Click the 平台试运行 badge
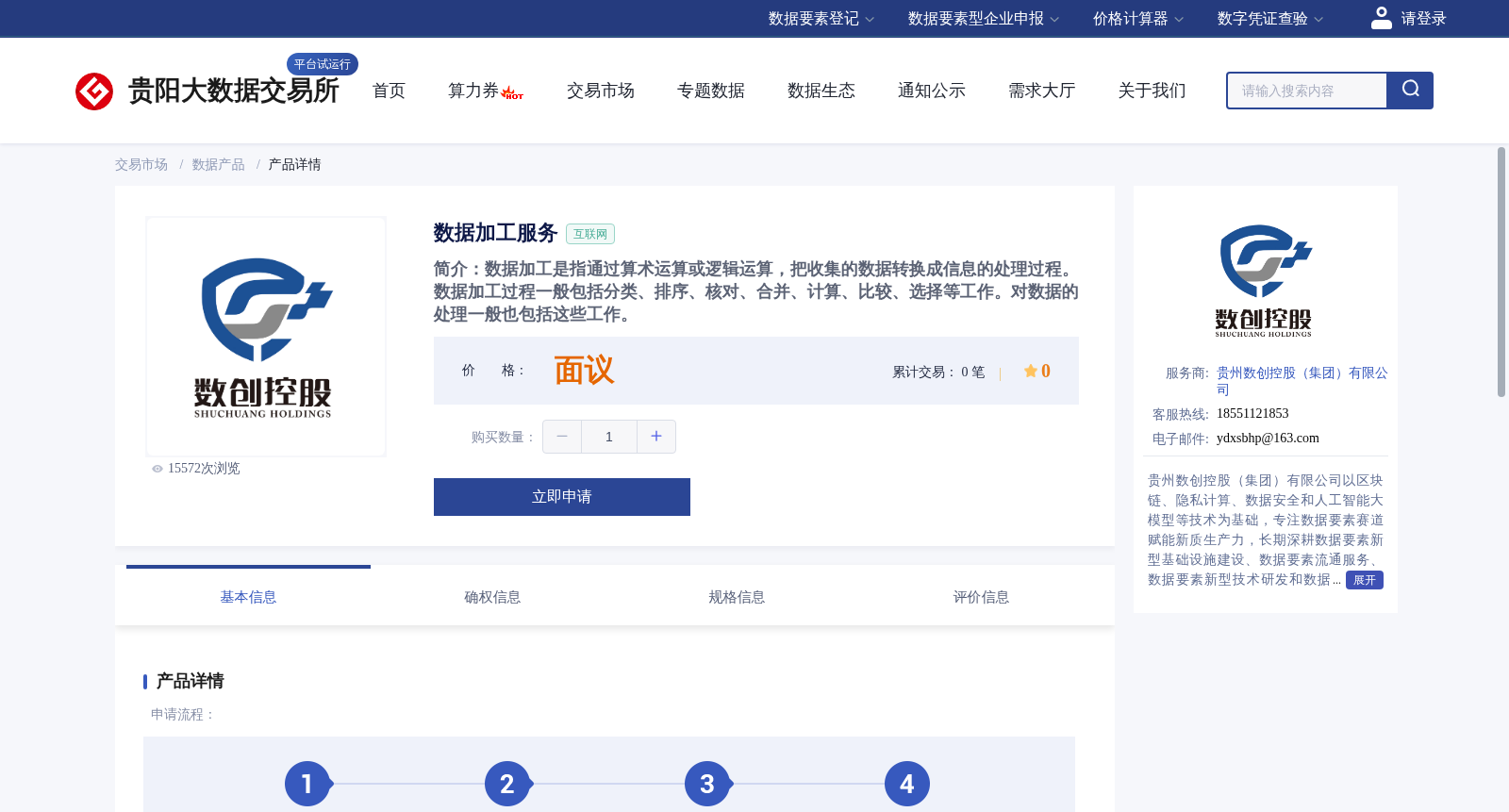This screenshot has height=812, width=1509. click(323, 64)
